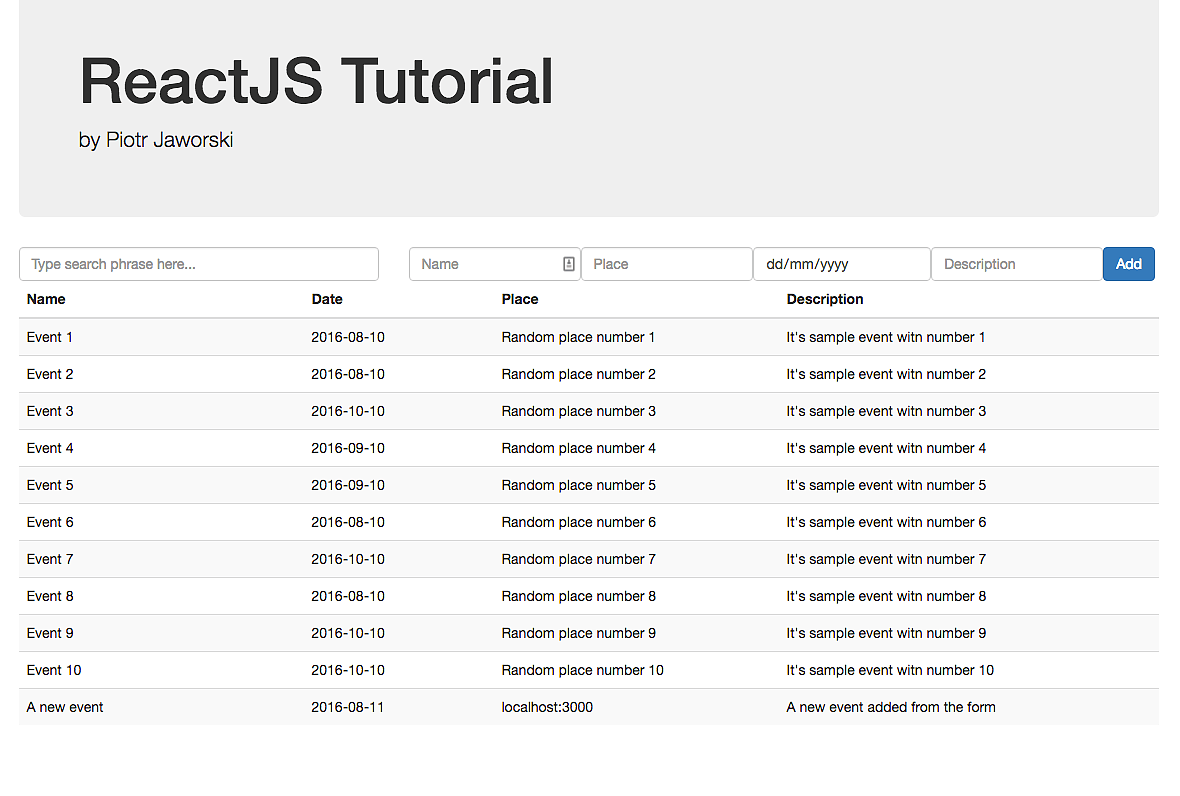Focus the Description input field
This screenshot has height=796, width=1180.
[1017, 264]
